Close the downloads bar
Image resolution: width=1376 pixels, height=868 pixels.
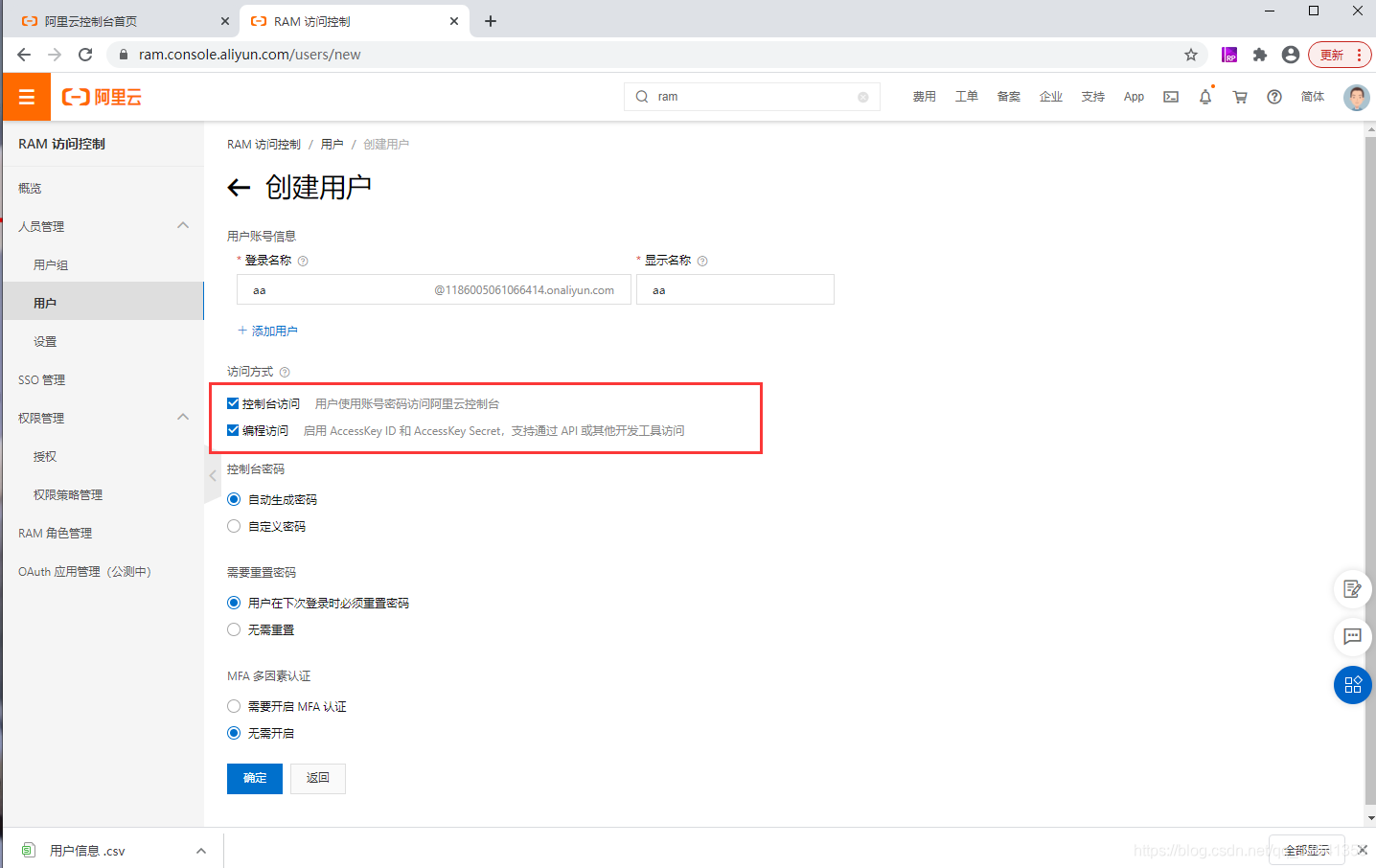[1362, 850]
